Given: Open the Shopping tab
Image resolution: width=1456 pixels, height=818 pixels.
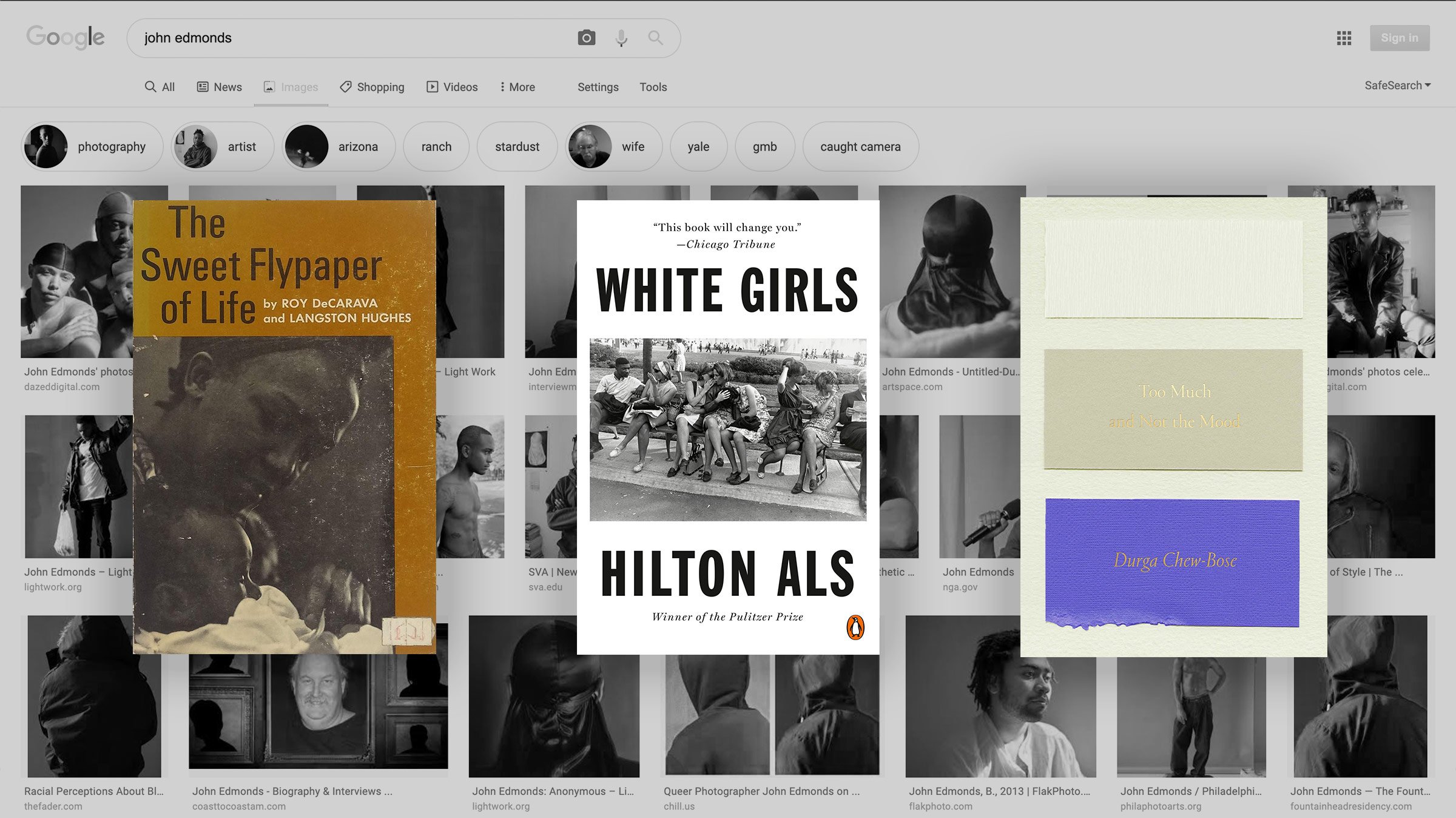Looking at the screenshot, I should click(372, 87).
